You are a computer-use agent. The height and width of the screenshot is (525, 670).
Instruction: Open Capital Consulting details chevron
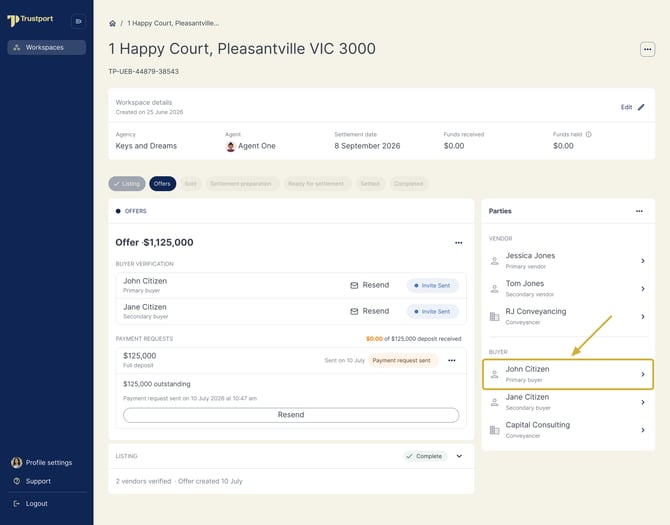point(643,430)
